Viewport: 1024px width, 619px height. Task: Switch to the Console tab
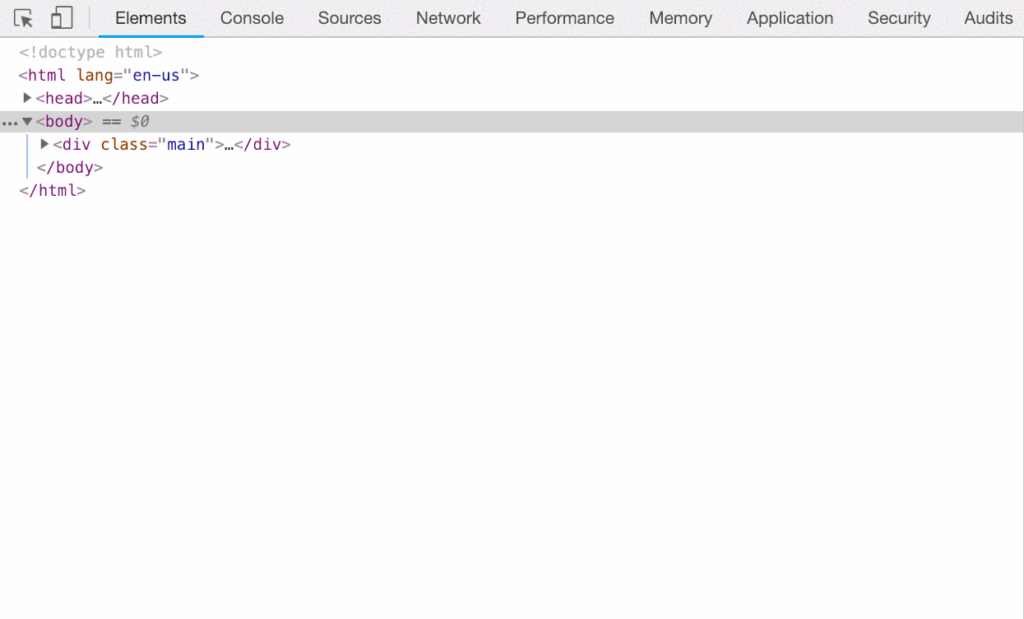(252, 18)
